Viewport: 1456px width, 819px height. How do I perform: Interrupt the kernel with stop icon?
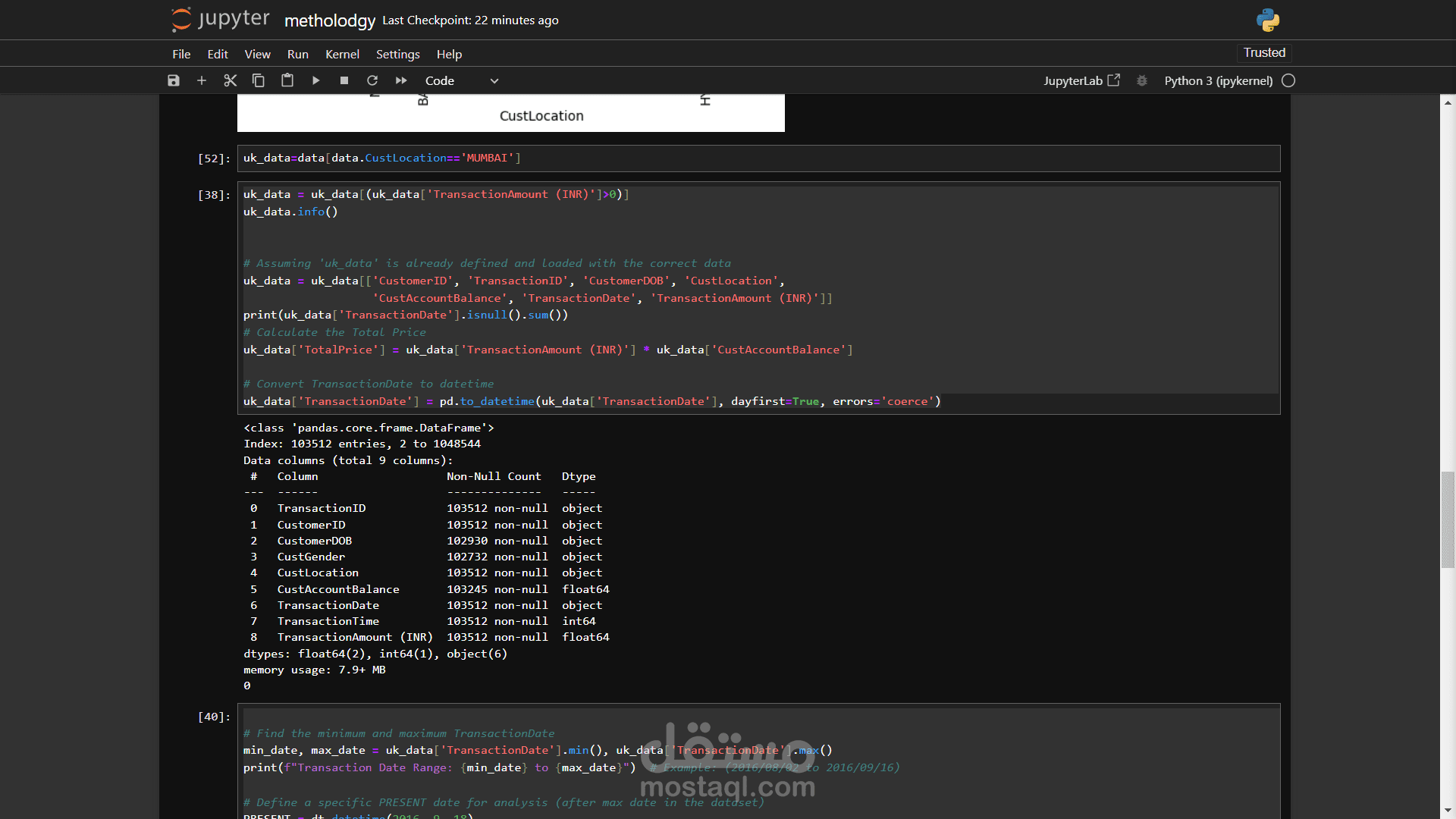(x=344, y=80)
